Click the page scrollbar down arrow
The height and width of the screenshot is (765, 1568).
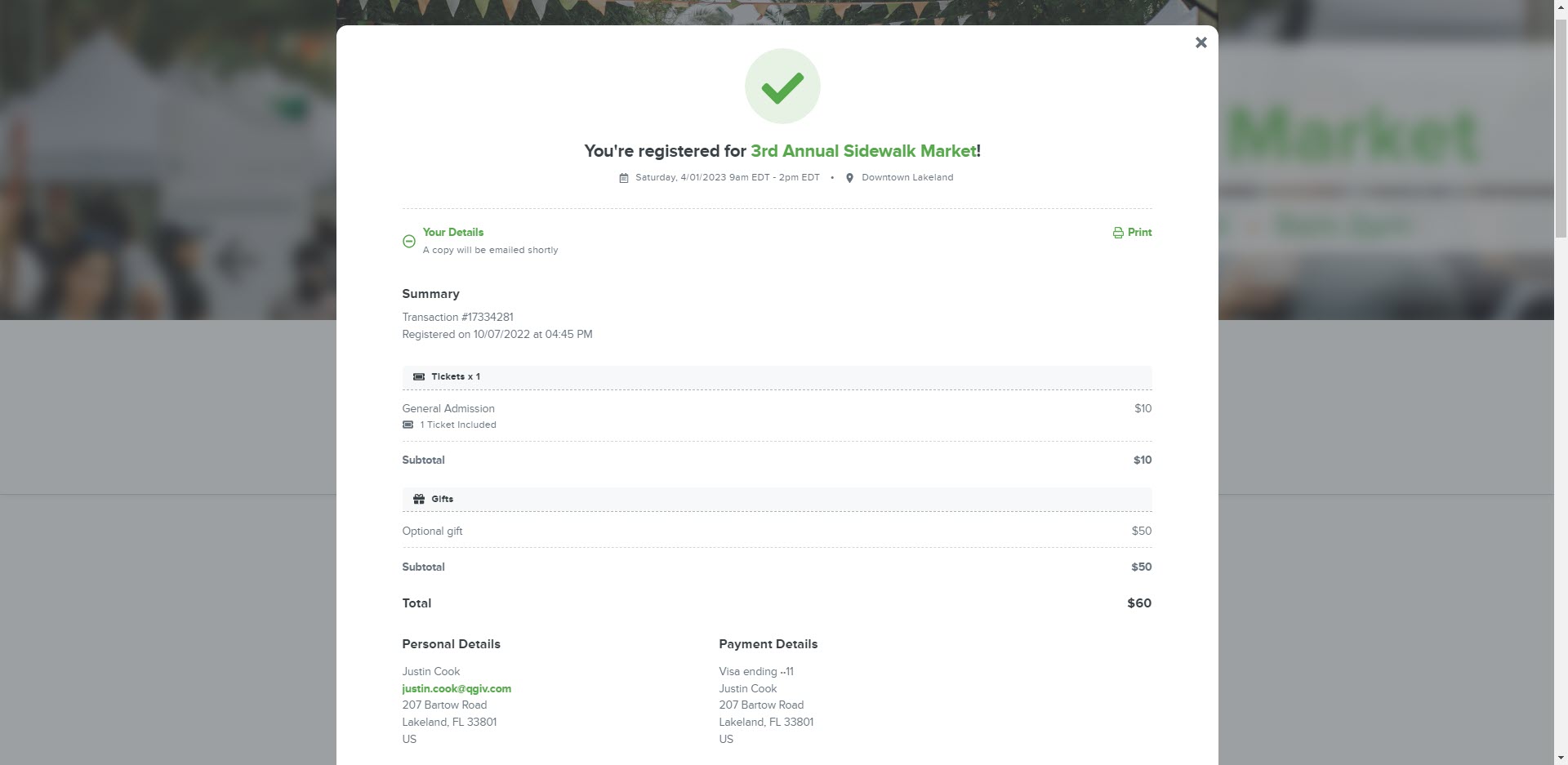pos(1561,758)
